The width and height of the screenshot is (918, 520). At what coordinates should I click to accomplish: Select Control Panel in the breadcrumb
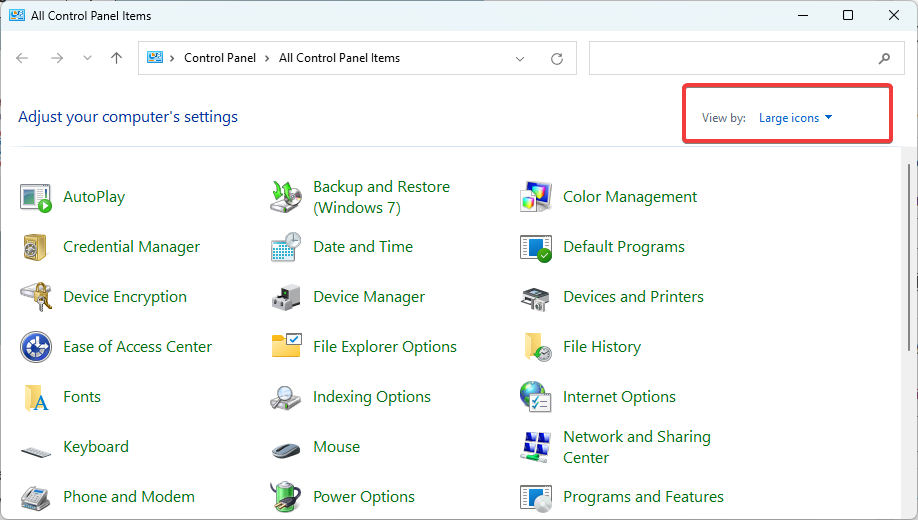coord(220,58)
